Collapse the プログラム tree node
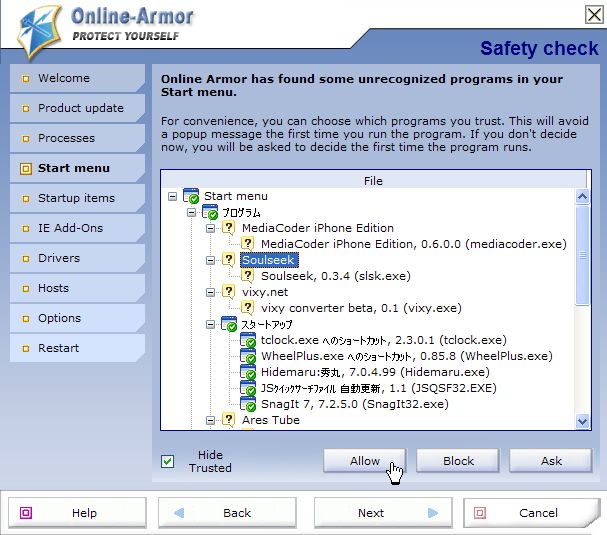Viewport: 607px width, 535px height. 191,213
